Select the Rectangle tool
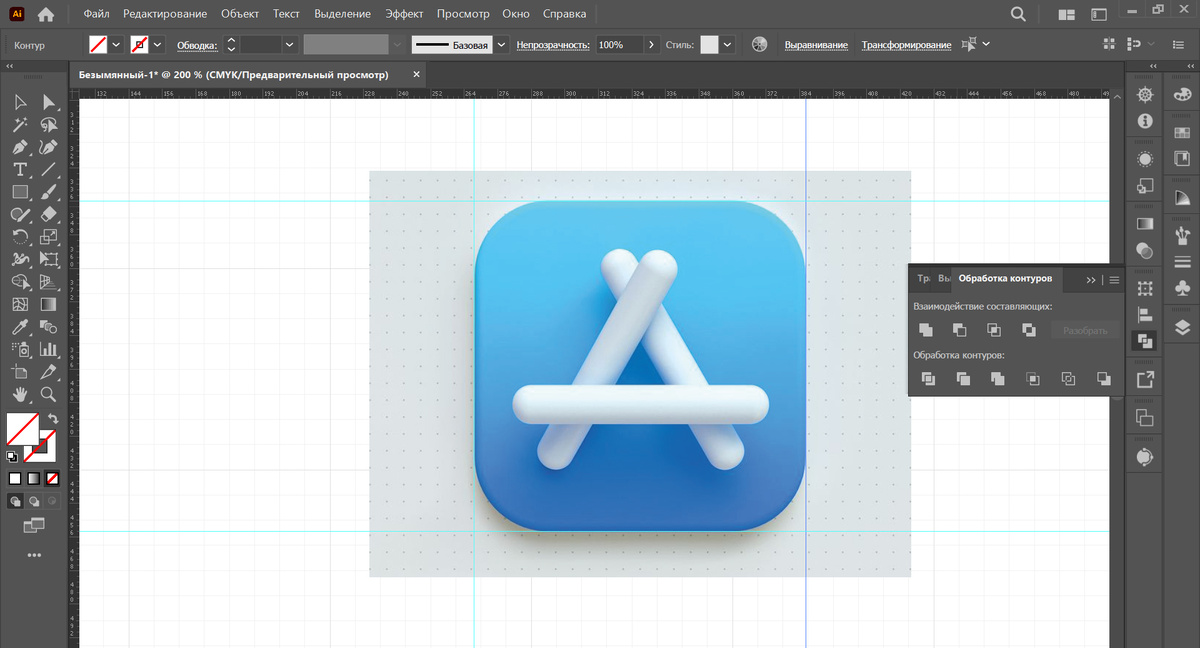1200x648 pixels. point(20,192)
